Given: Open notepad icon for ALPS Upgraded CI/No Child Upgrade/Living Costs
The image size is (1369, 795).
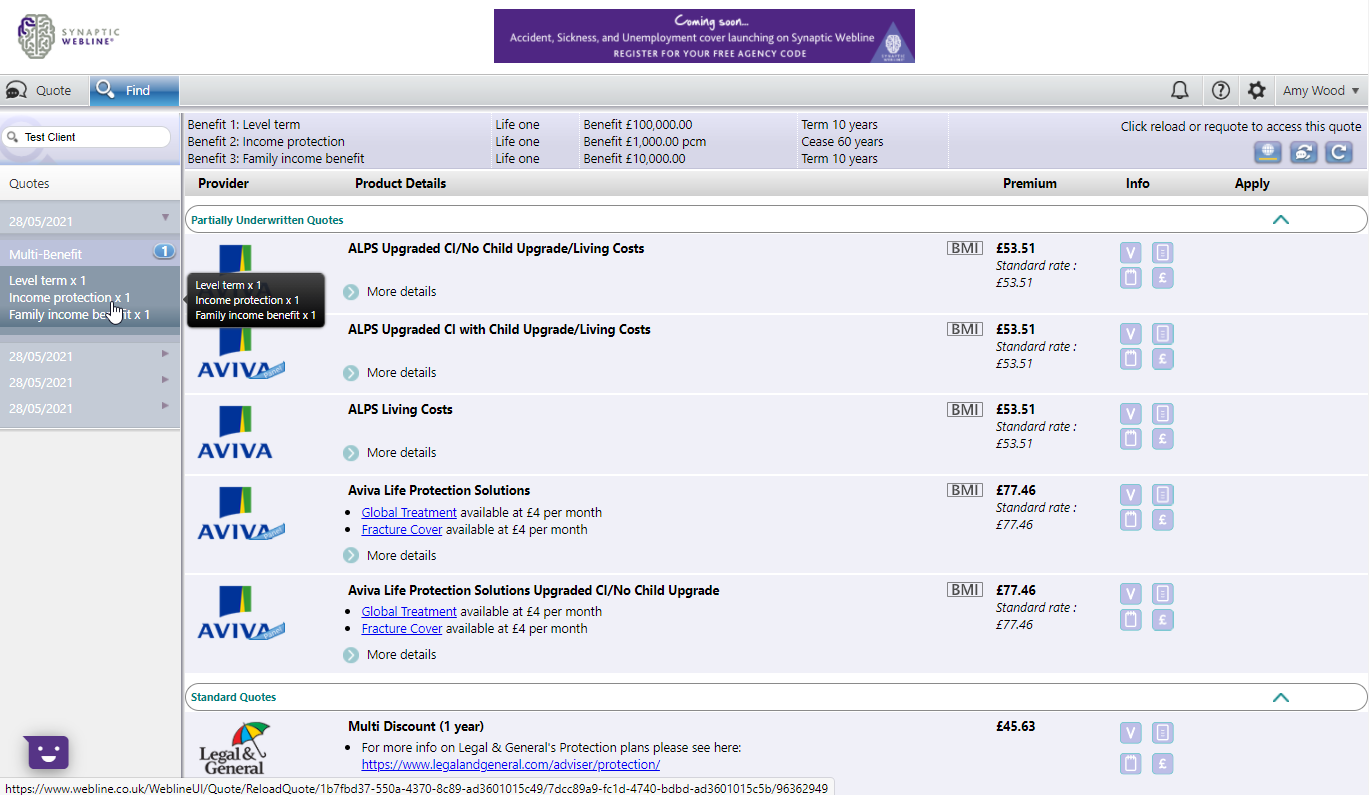Looking at the screenshot, I should point(1131,278).
